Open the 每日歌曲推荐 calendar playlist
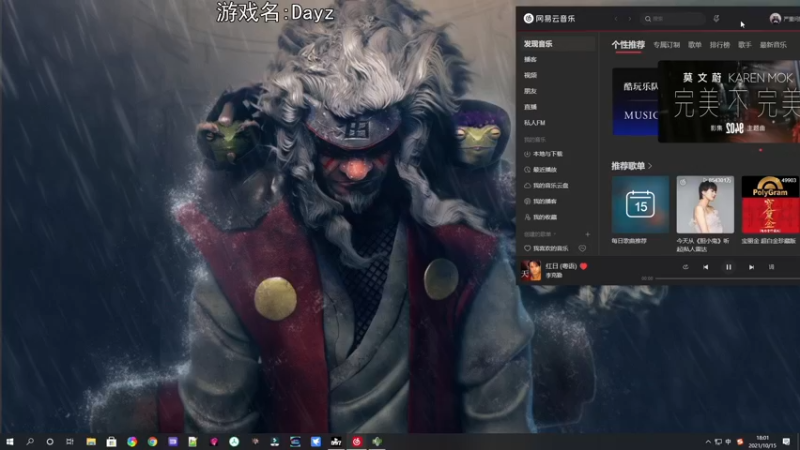The image size is (800, 450). [640, 205]
